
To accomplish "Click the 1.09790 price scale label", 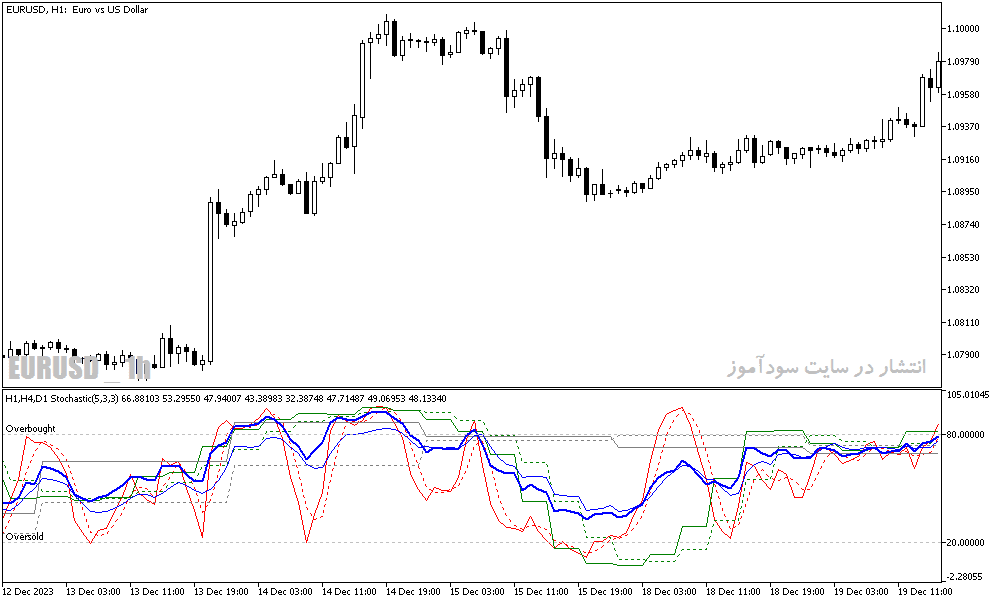I will pos(963,62).
